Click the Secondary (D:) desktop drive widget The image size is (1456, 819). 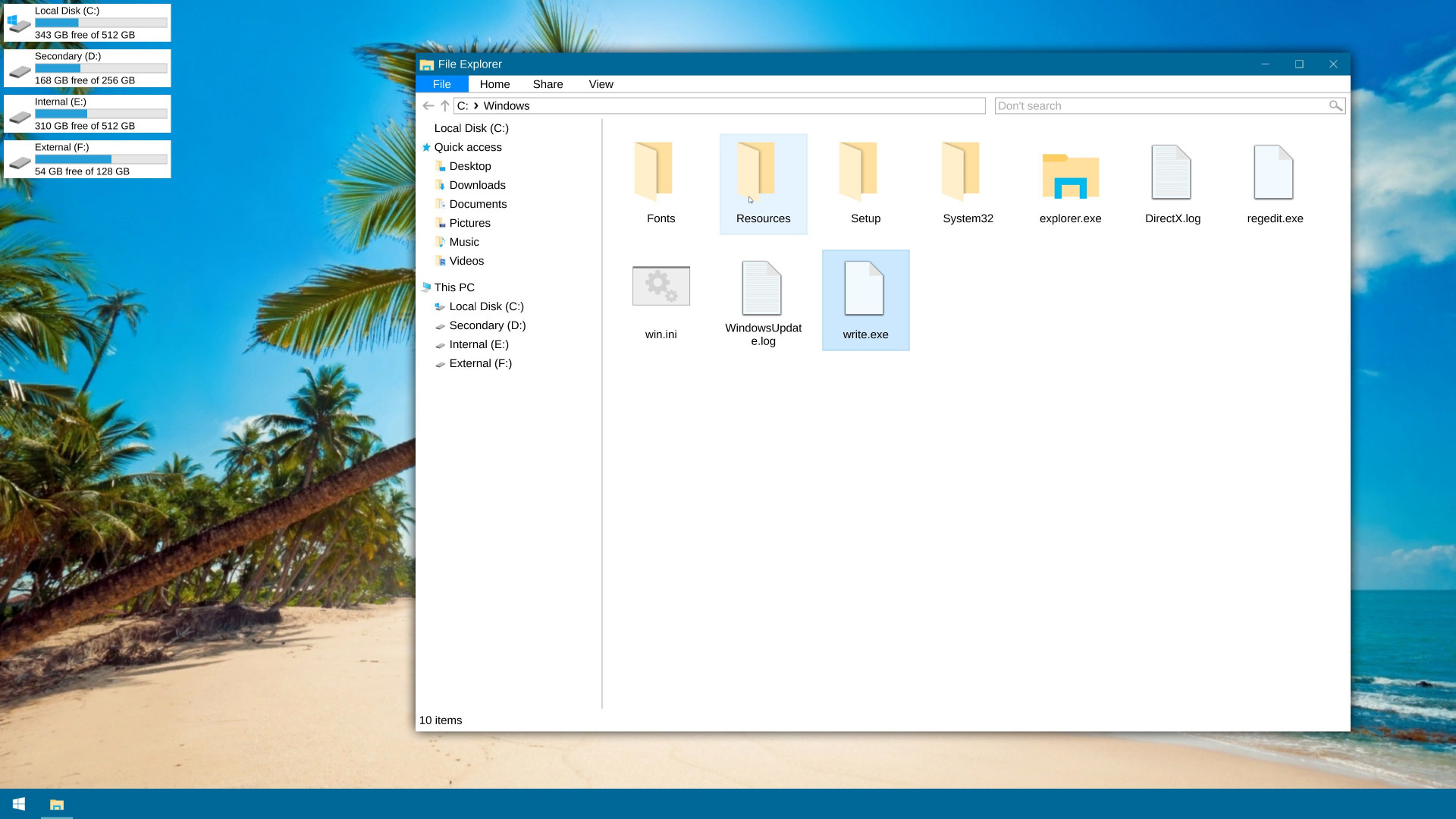87,68
